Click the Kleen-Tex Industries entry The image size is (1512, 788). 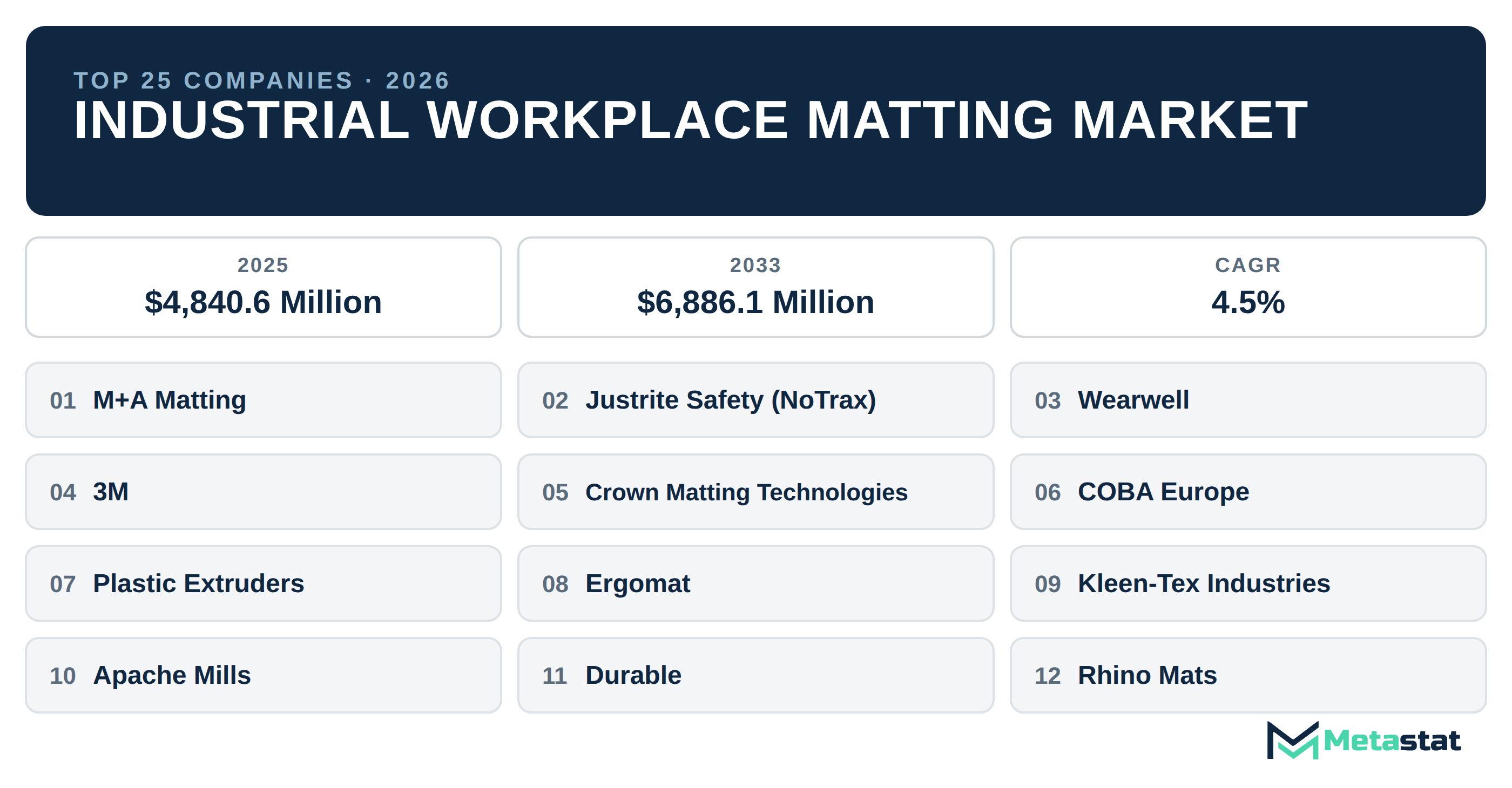(1248, 584)
